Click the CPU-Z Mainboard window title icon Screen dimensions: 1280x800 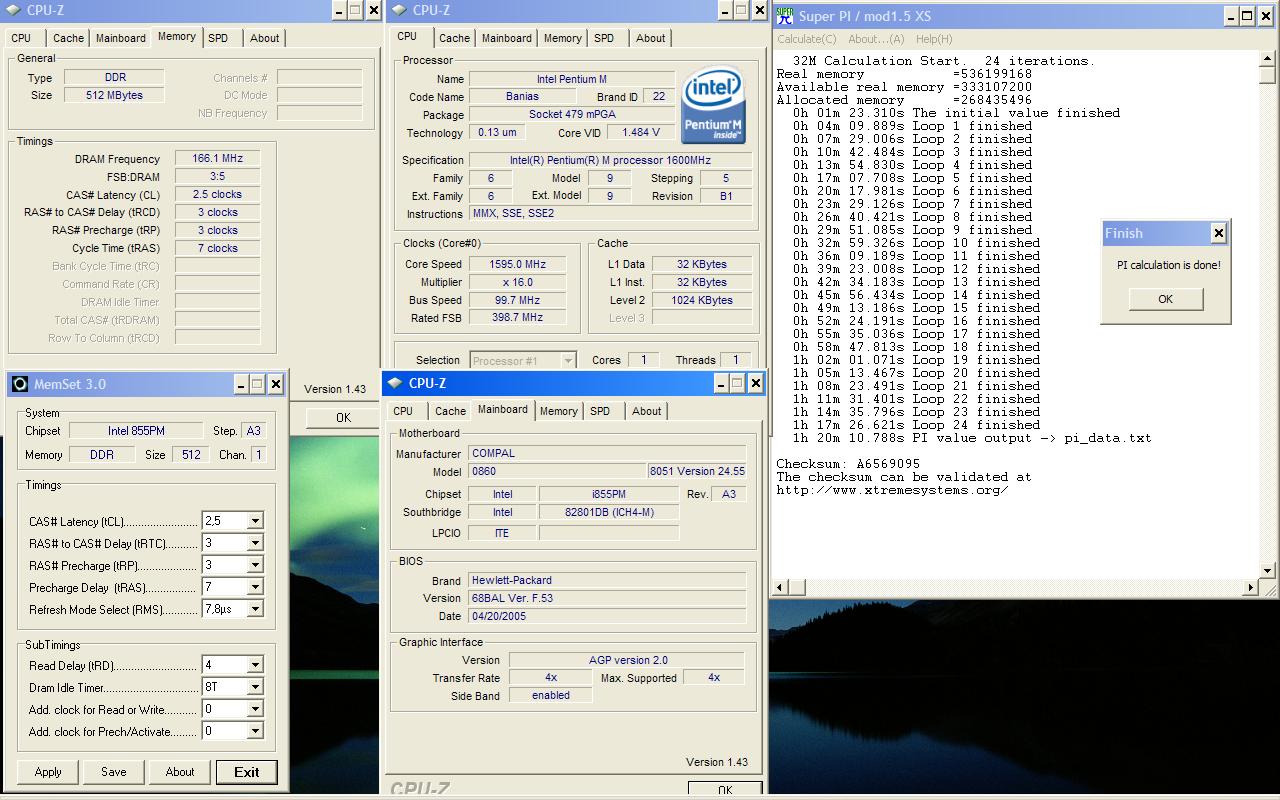point(395,383)
